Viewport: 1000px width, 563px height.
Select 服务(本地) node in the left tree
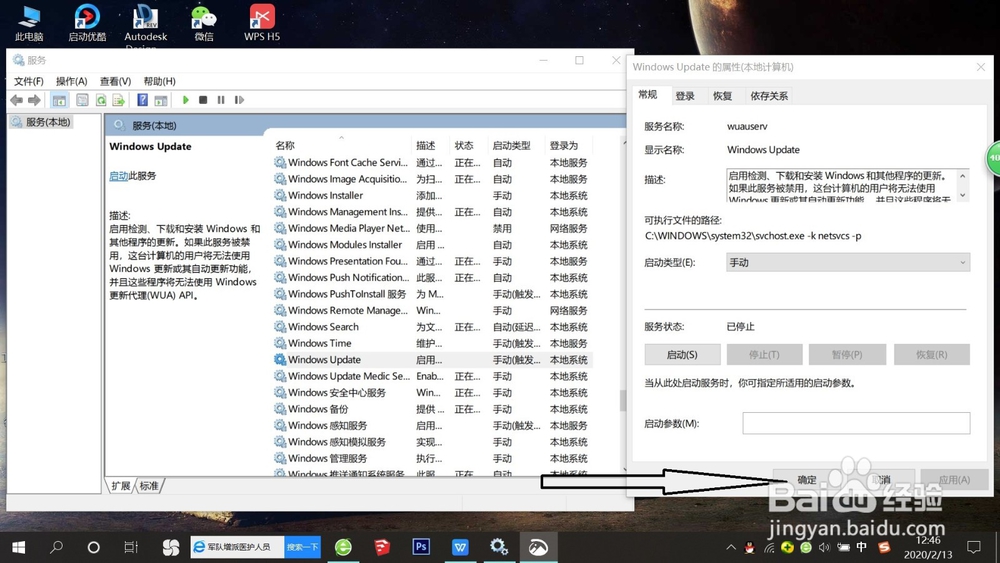tap(41, 122)
